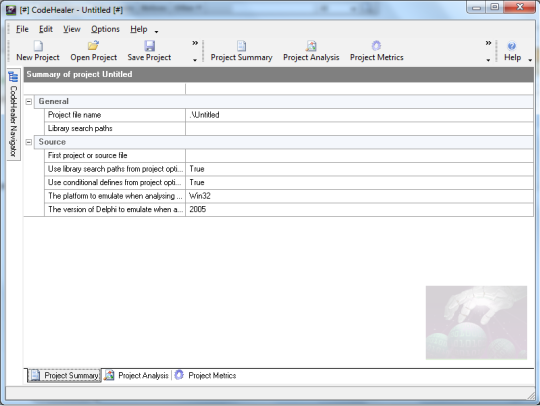
Task: Open view toolbar options dropdown arrow
Action: (488, 60)
